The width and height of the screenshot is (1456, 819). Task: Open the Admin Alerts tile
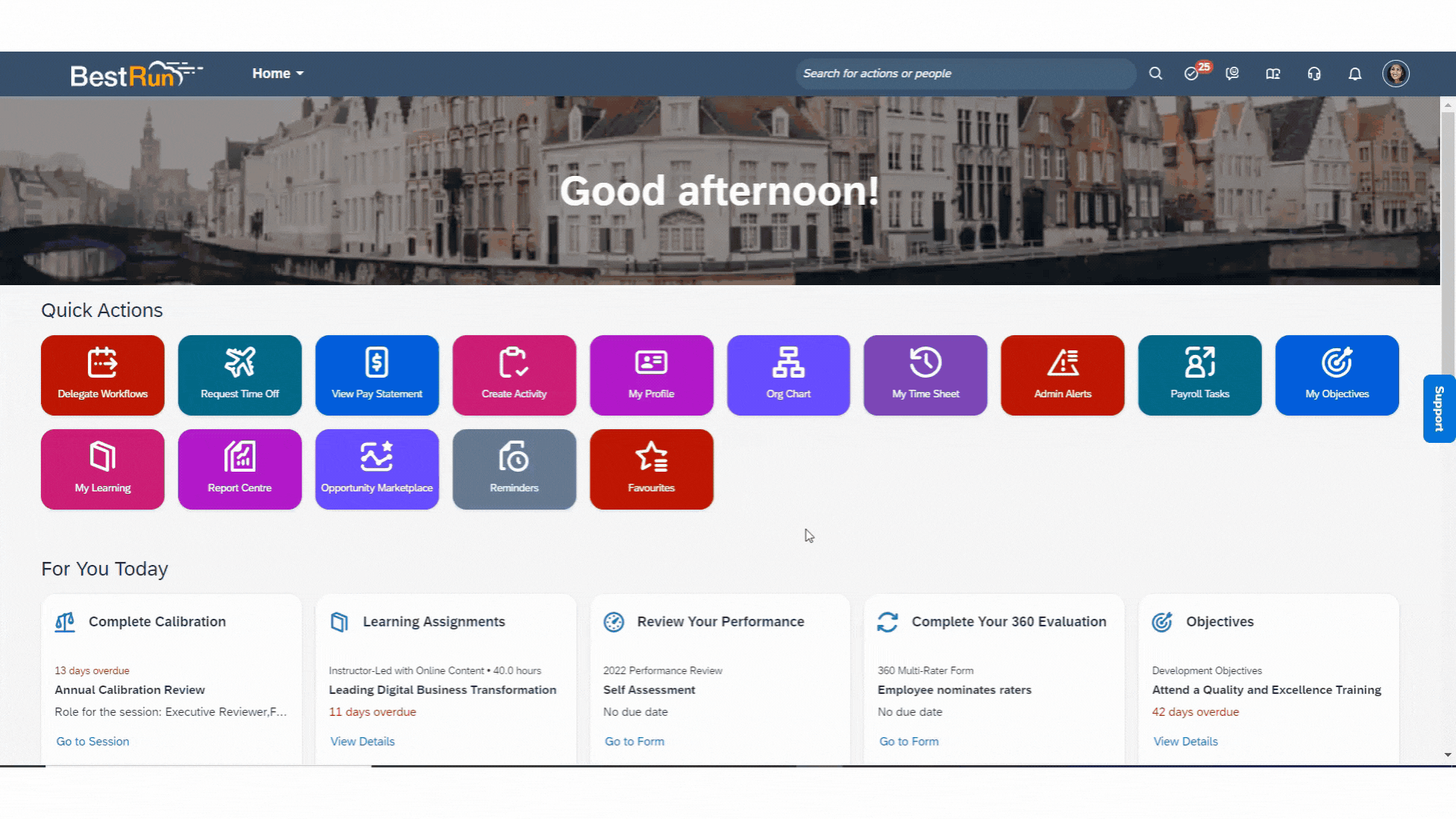(x=1062, y=375)
